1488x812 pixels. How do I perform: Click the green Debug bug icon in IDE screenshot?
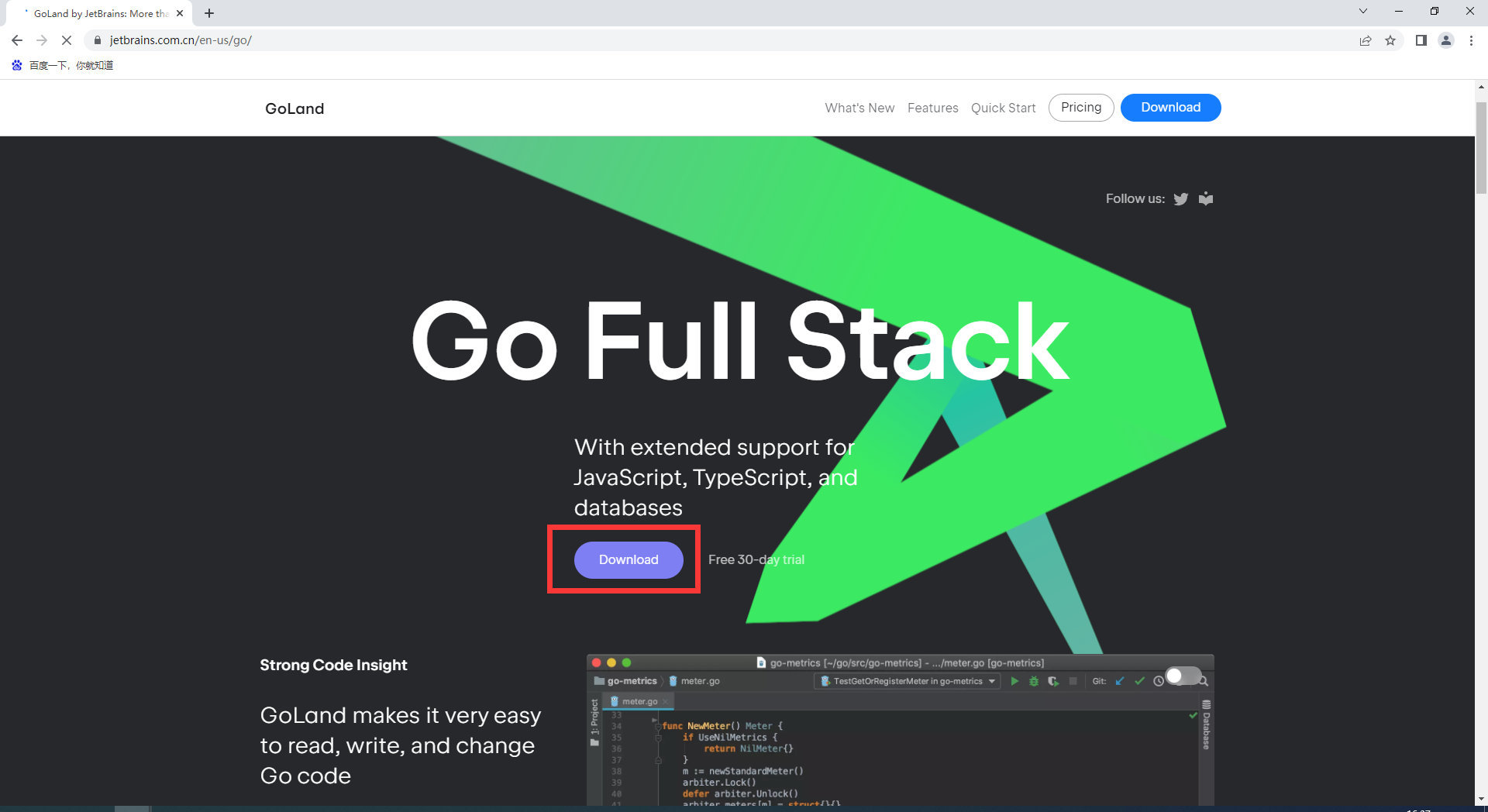(1034, 681)
